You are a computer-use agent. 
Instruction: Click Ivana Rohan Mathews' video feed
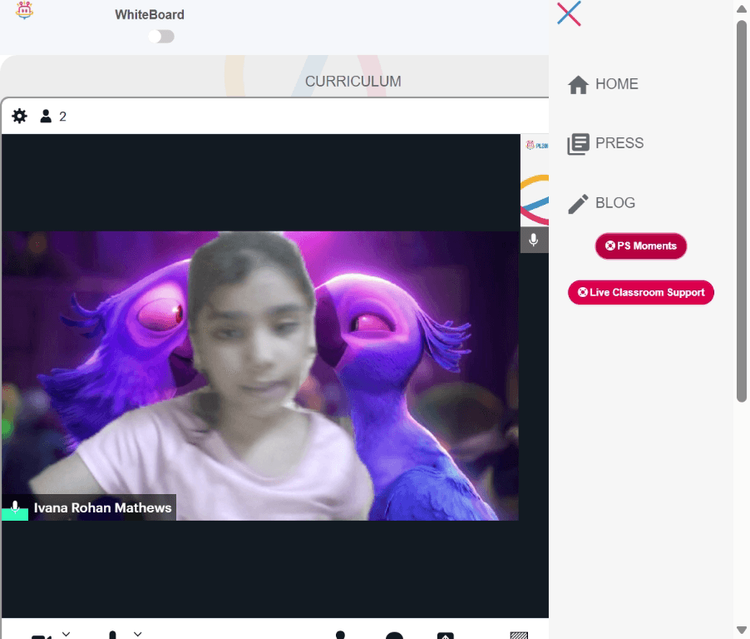coord(260,375)
